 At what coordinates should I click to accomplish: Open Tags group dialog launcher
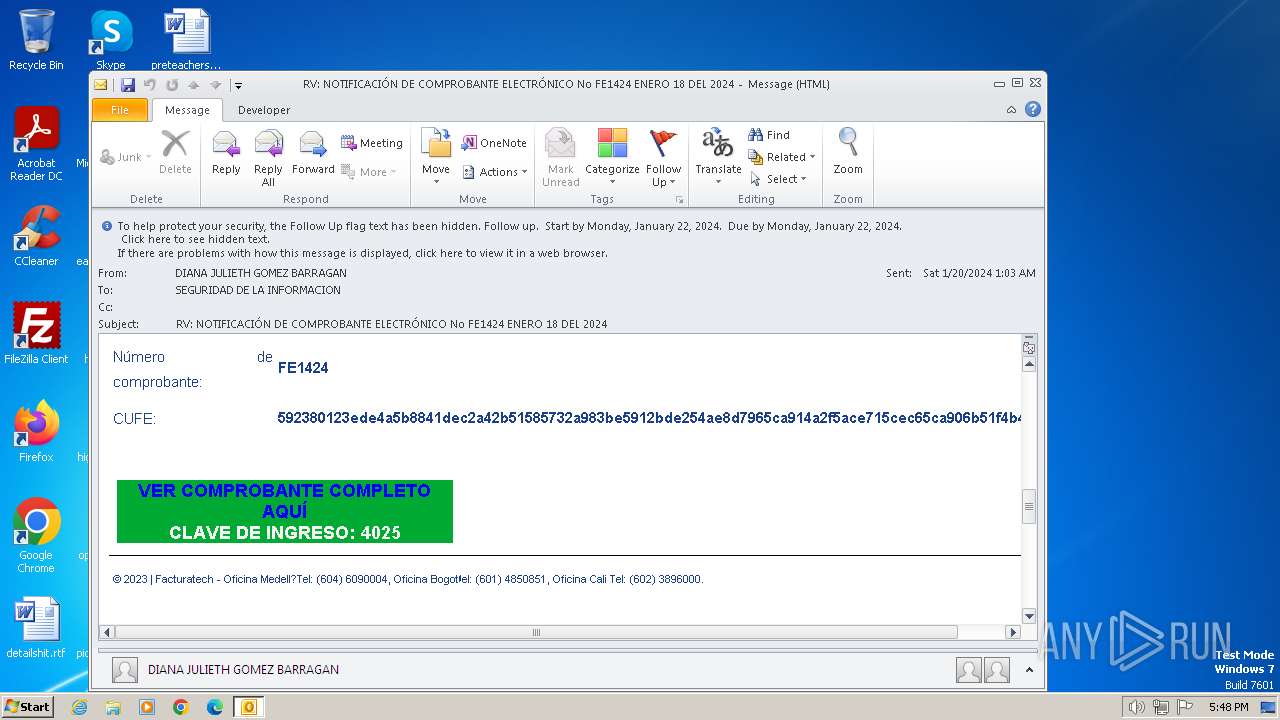tap(679, 200)
